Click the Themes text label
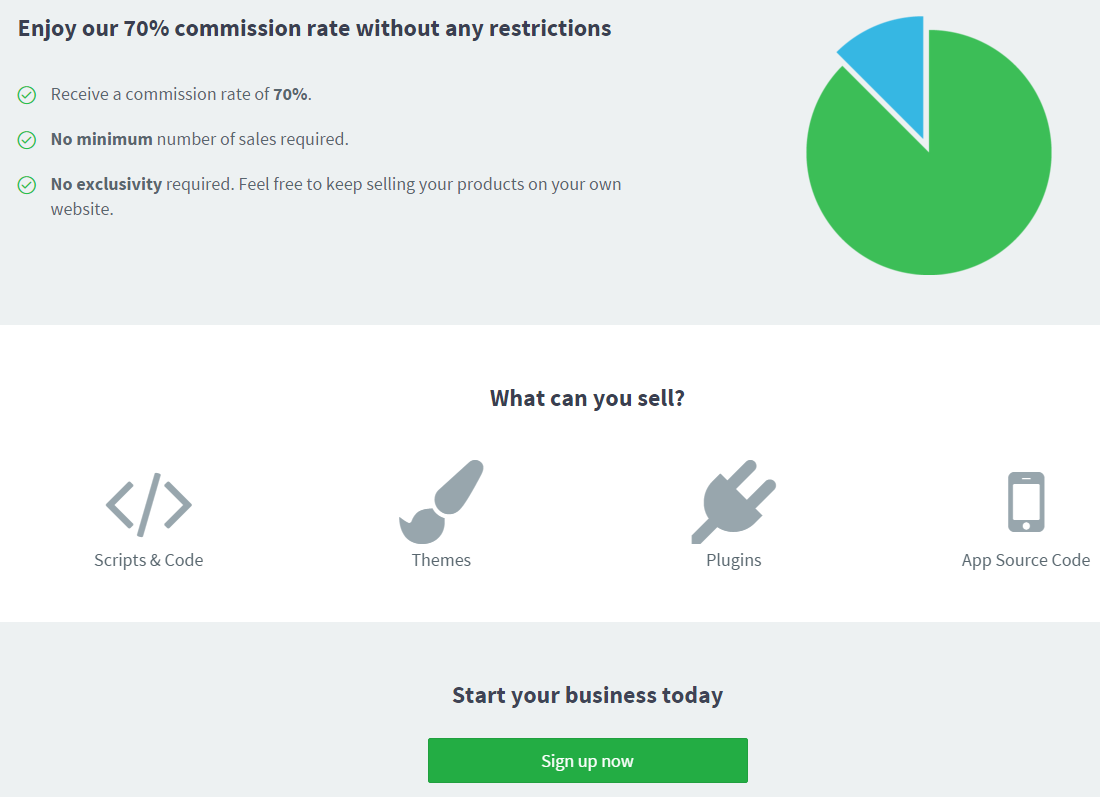The image size is (1100, 797). click(x=441, y=560)
